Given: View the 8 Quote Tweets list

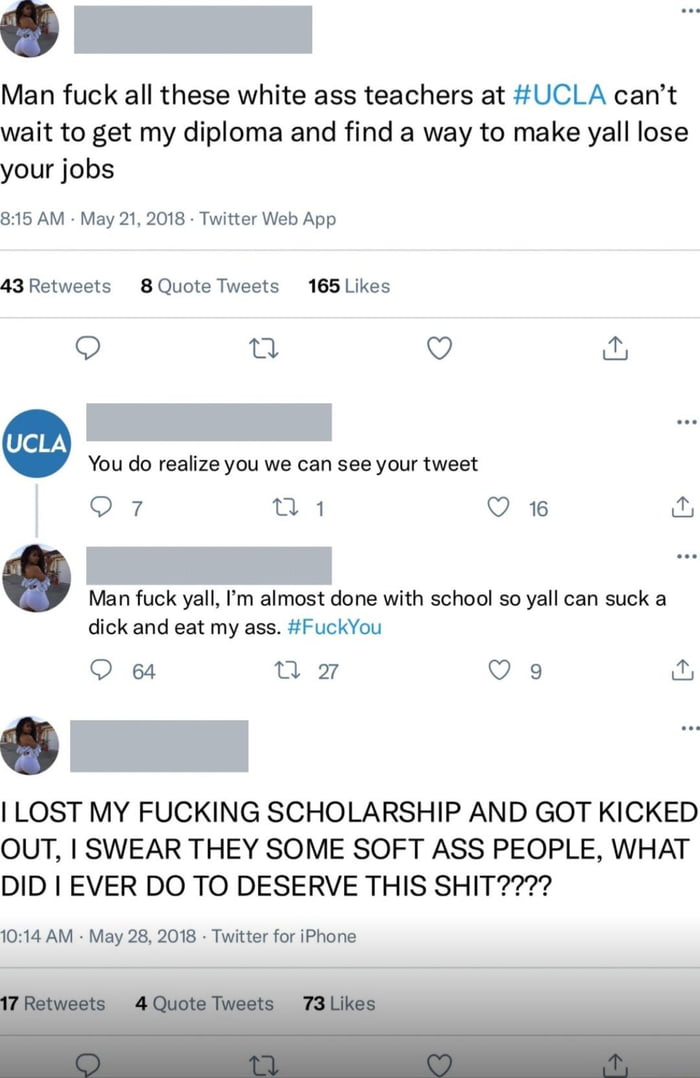Looking at the screenshot, I should pyautogui.click(x=209, y=286).
